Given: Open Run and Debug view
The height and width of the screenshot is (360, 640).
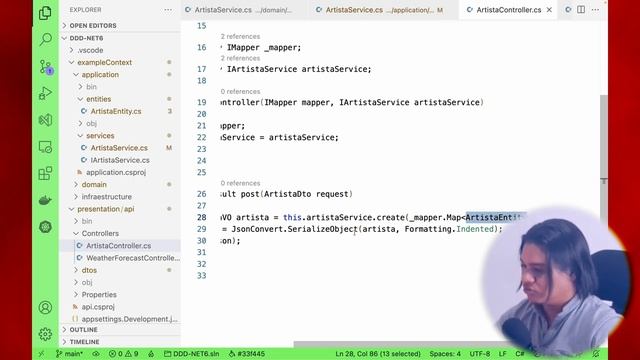Looking at the screenshot, I should (45, 93).
